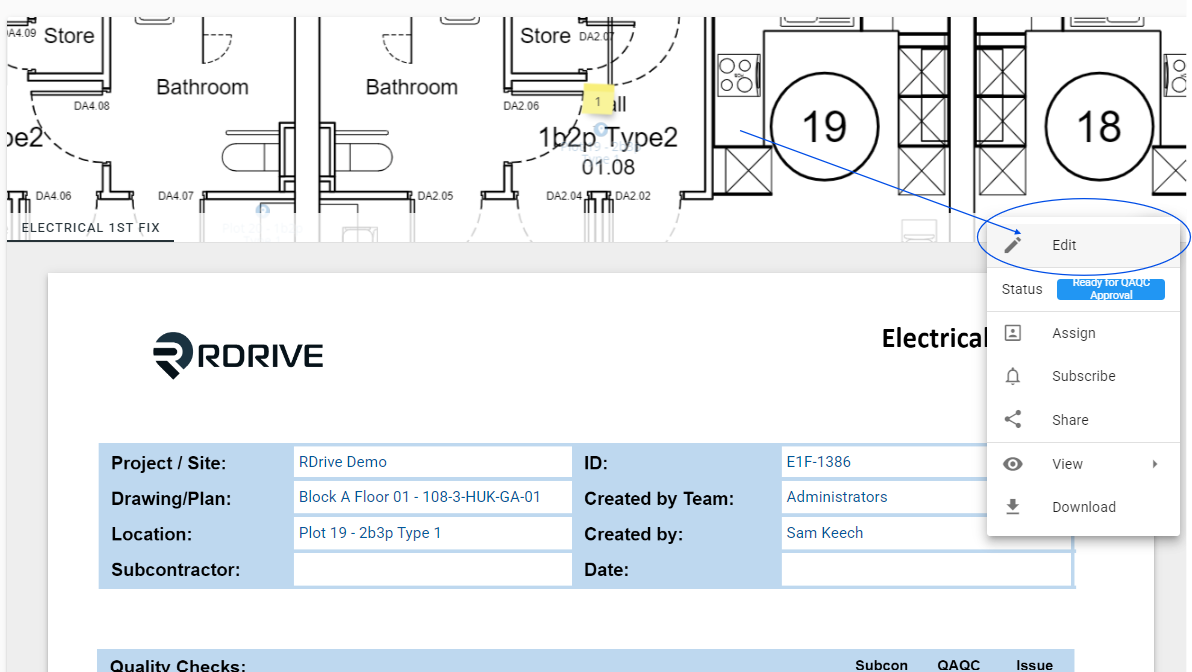Select plot circle number 19

tap(824, 126)
